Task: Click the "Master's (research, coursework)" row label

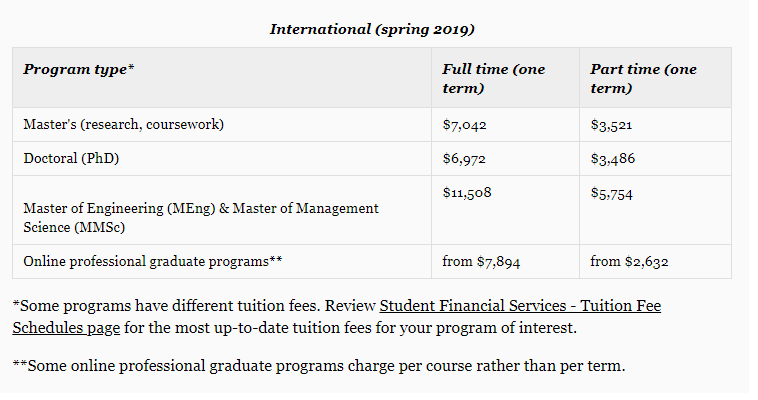Action: click(124, 125)
